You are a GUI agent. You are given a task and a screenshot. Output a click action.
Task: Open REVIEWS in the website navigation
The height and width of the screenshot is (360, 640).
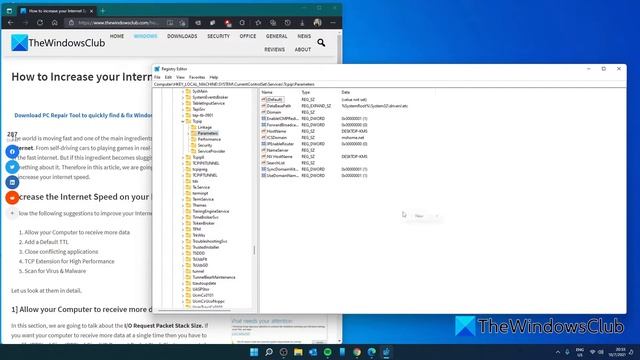274,49
